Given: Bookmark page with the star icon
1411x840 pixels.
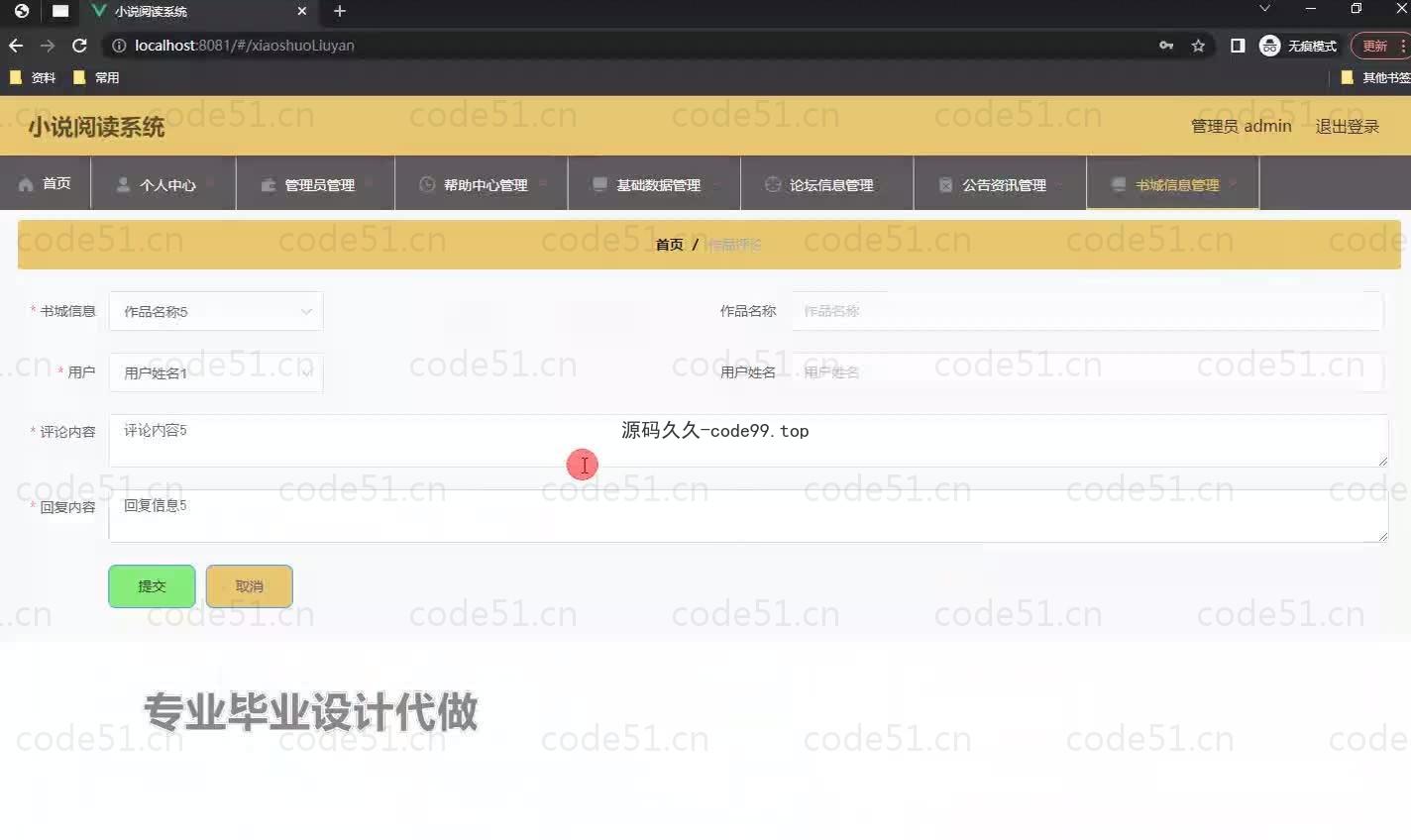Looking at the screenshot, I should click(x=1198, y=46).
